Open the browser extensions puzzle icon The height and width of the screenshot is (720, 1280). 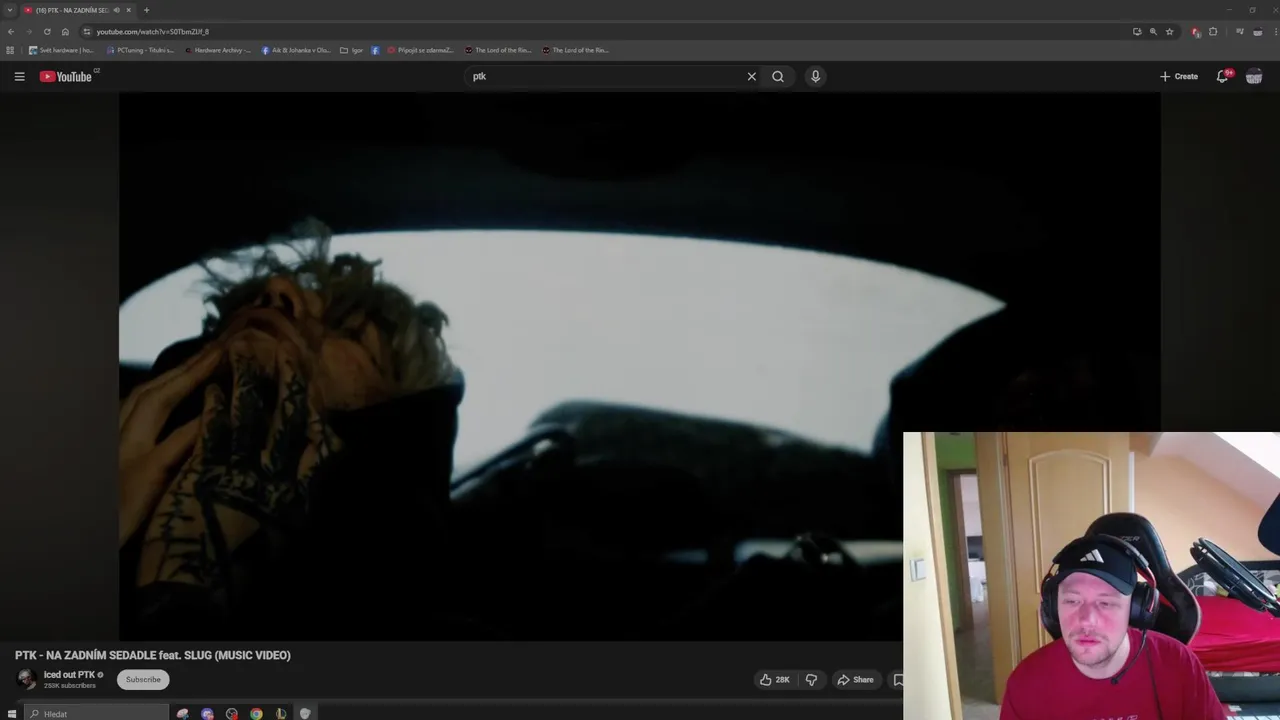tap(1213, 32)
